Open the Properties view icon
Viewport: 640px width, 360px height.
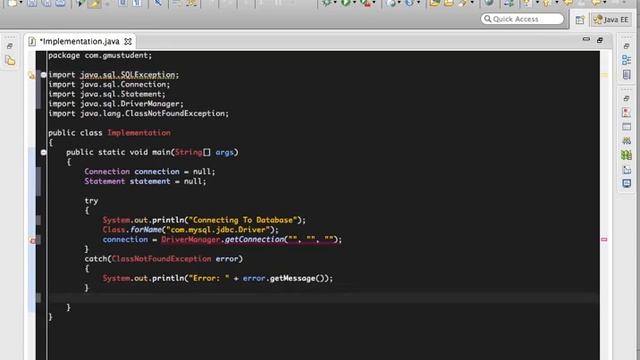(626, 127)
